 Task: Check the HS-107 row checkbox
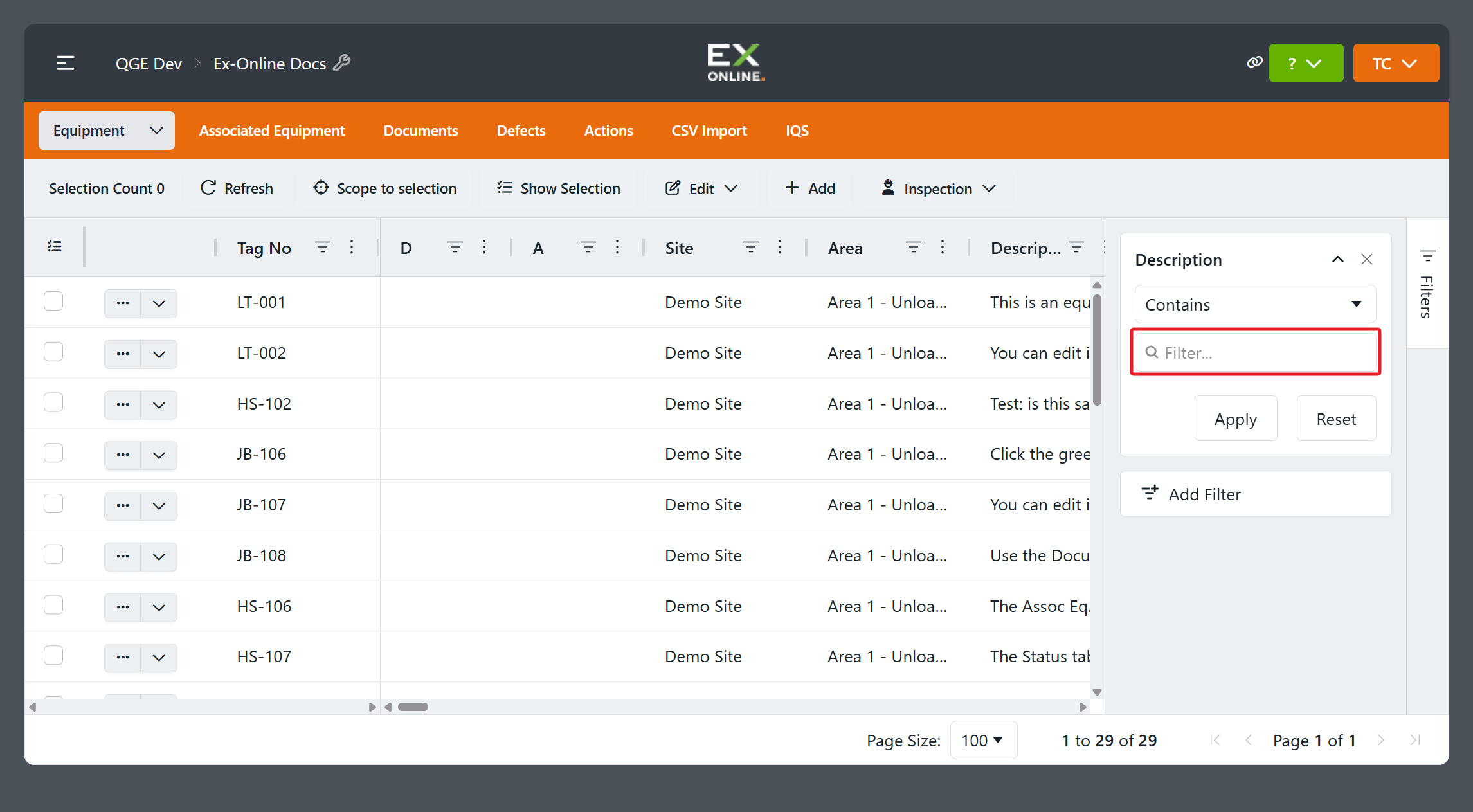click(53, 655)
